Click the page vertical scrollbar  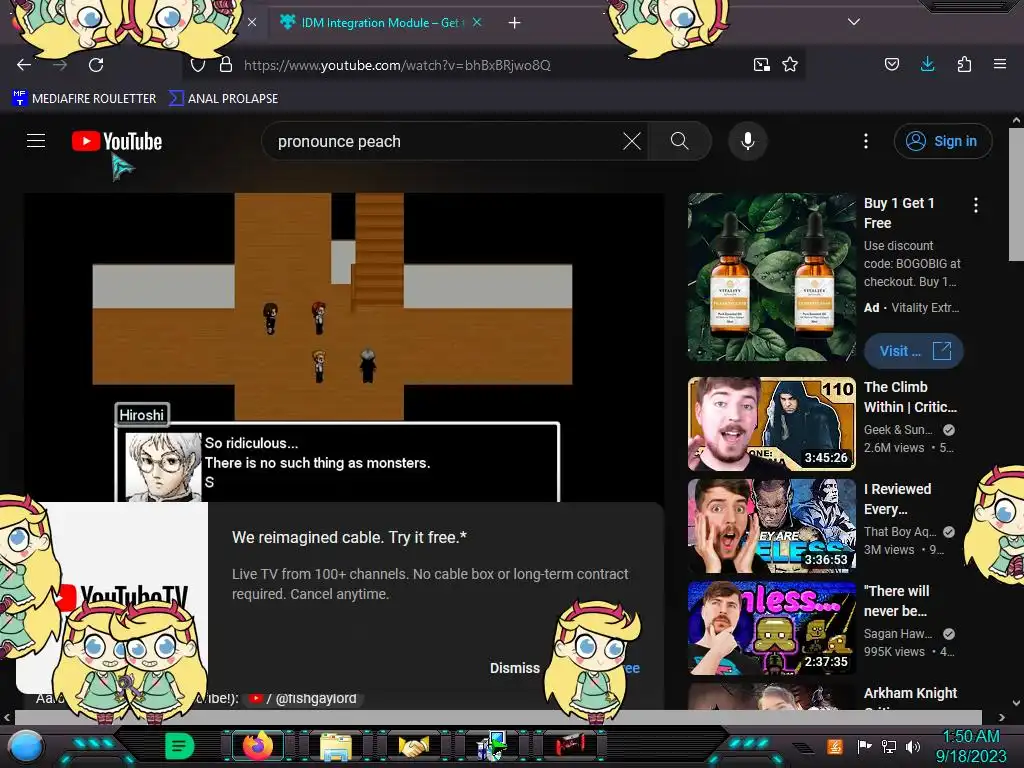point(1016,195)
